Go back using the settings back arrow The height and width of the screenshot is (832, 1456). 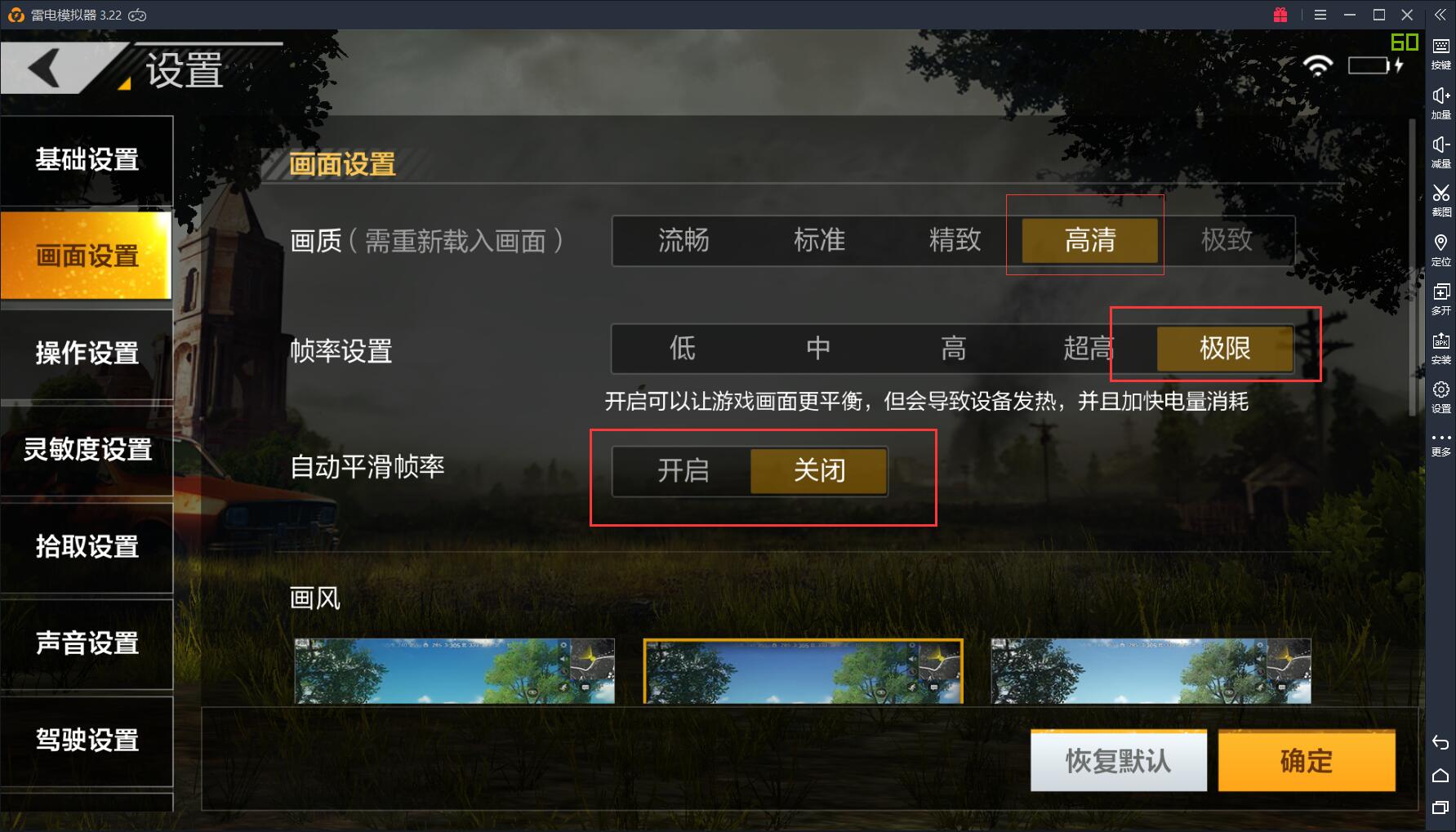45,67
